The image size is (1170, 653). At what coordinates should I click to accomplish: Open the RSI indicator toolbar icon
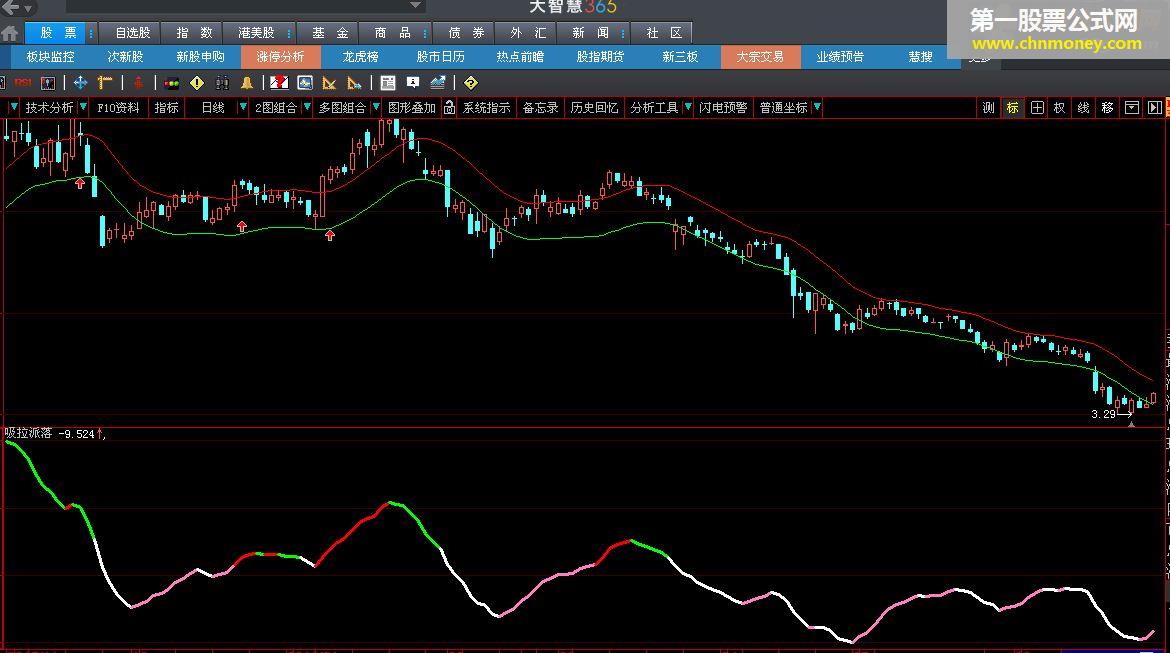tap(23, 82)
